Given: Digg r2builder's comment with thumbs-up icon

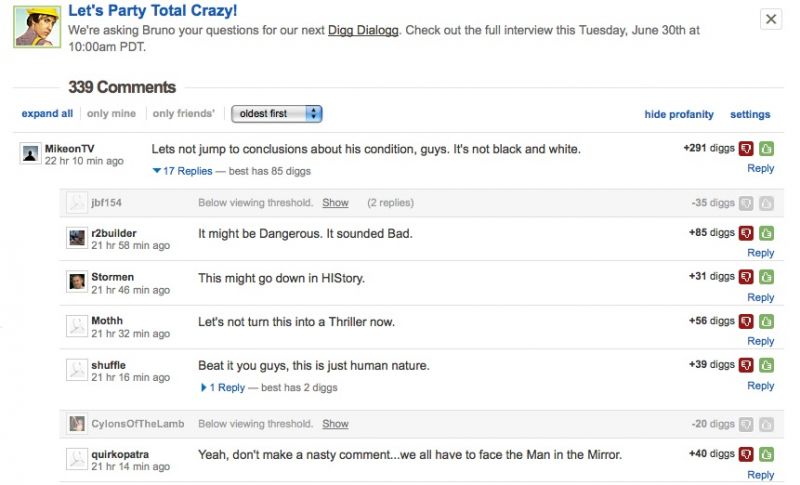Looking at the screenshot, I should click(x=766, y=234).
